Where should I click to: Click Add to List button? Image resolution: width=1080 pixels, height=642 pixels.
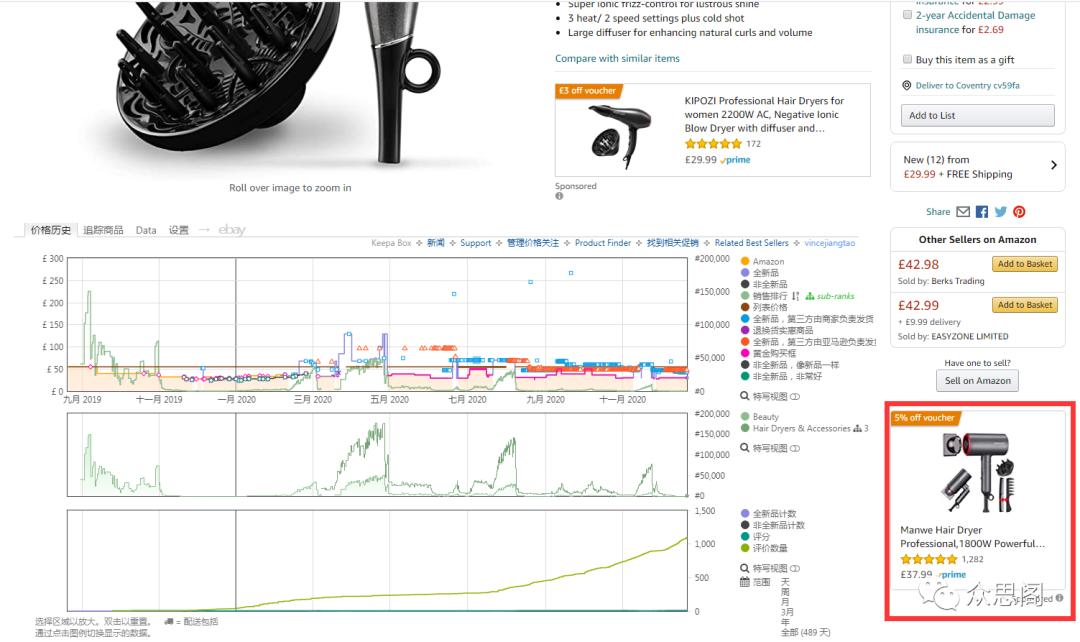pyautogui.click(x=977, y=116)
